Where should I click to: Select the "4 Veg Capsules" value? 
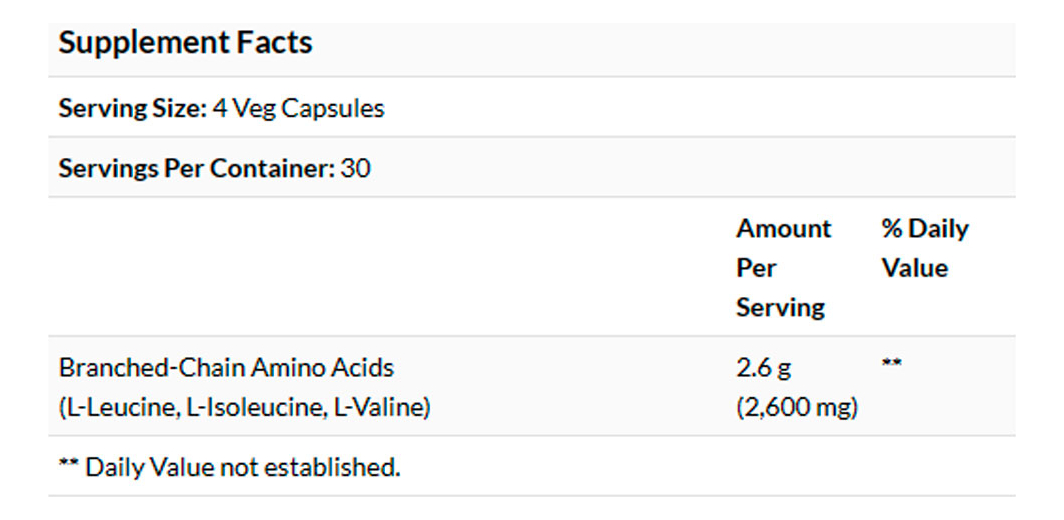tap(298, 108)
